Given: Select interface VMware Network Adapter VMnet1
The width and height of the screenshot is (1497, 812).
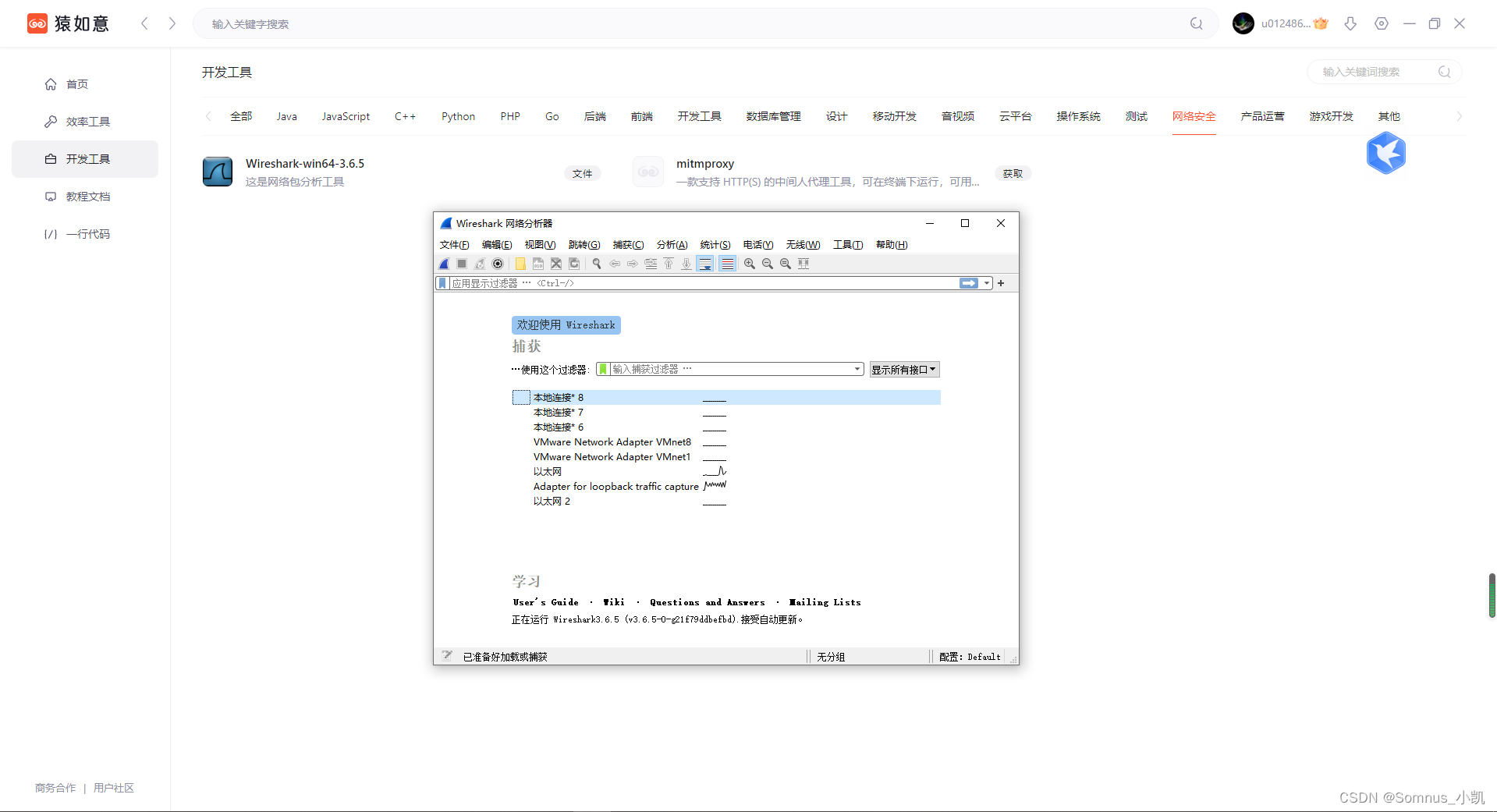Looking at the screenshot, I should [x=726, y=457].
